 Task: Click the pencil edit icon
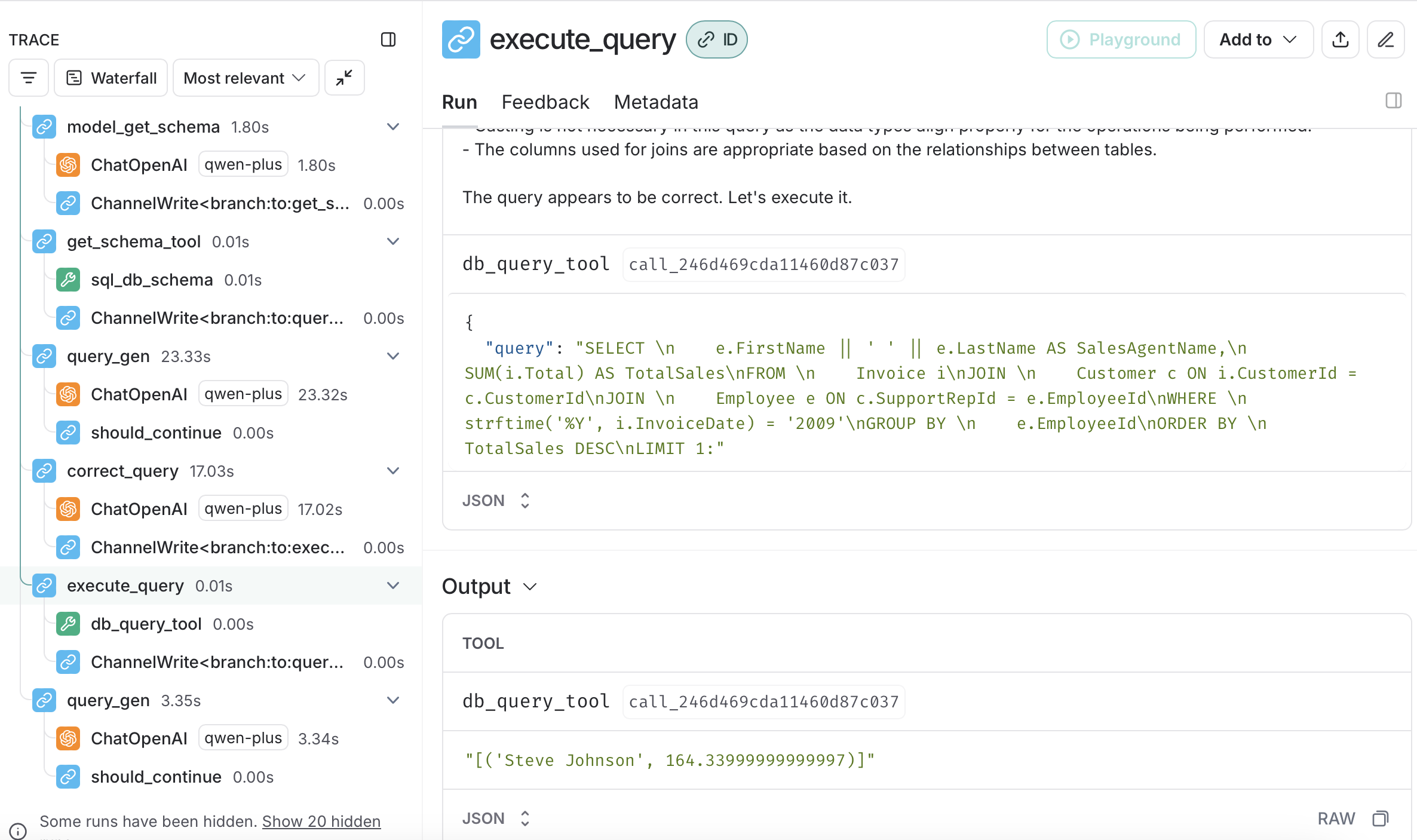tap(1385, 39)
